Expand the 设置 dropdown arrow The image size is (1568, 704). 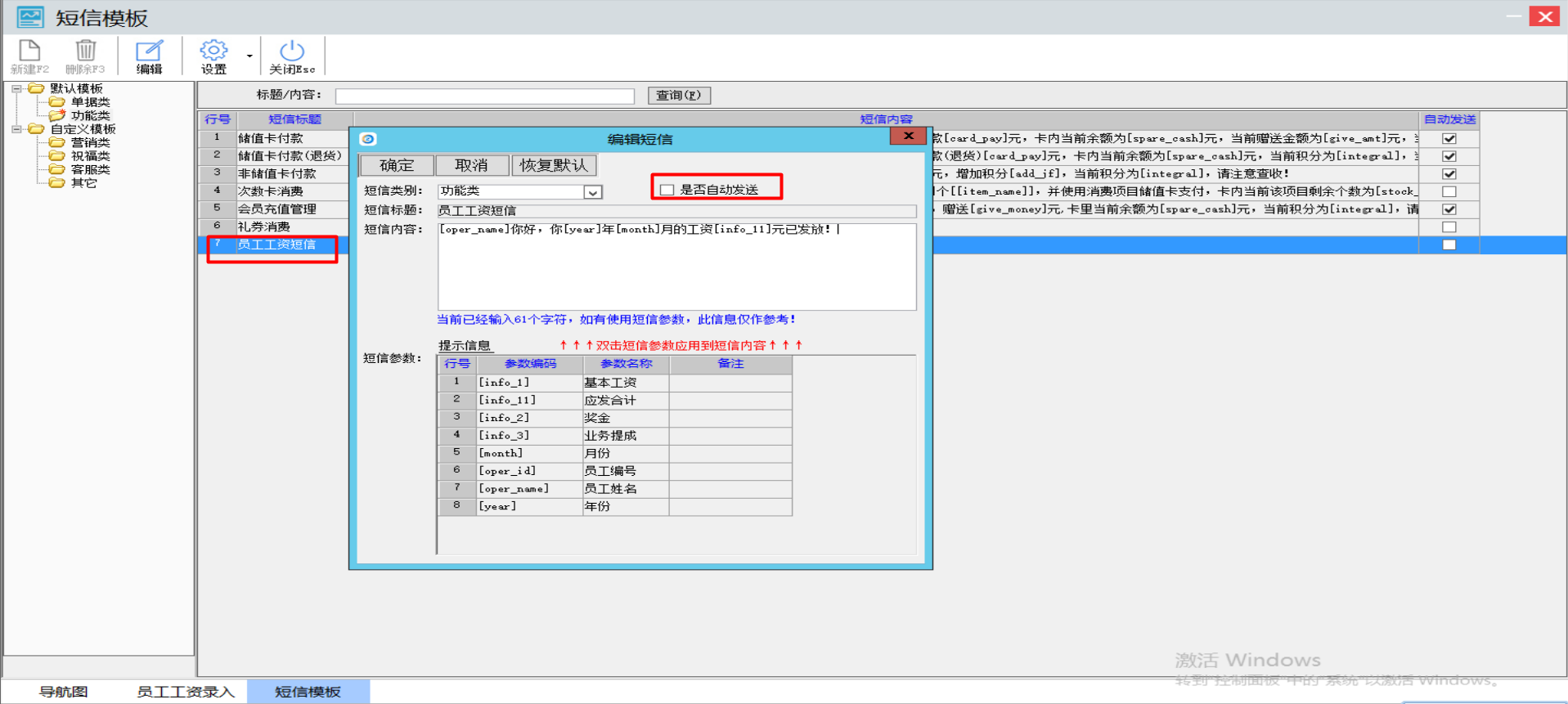249,56
